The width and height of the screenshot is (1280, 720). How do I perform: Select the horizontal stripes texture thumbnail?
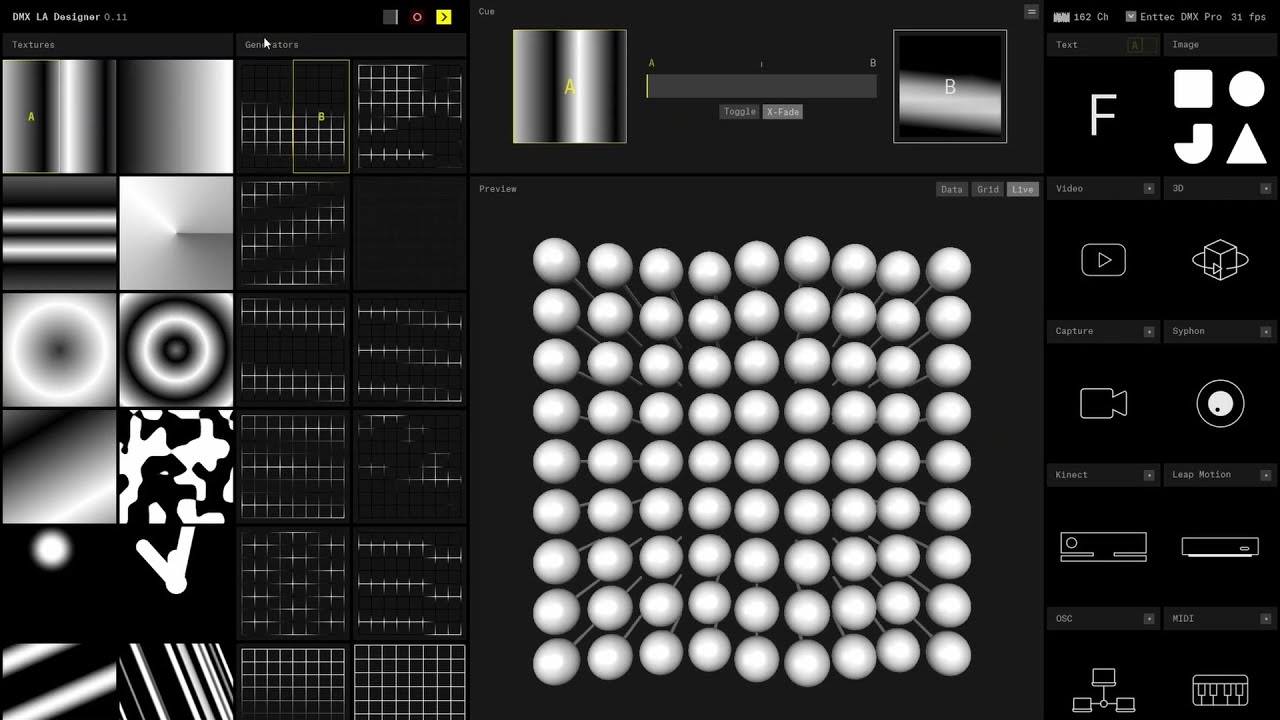click(59, 233)
